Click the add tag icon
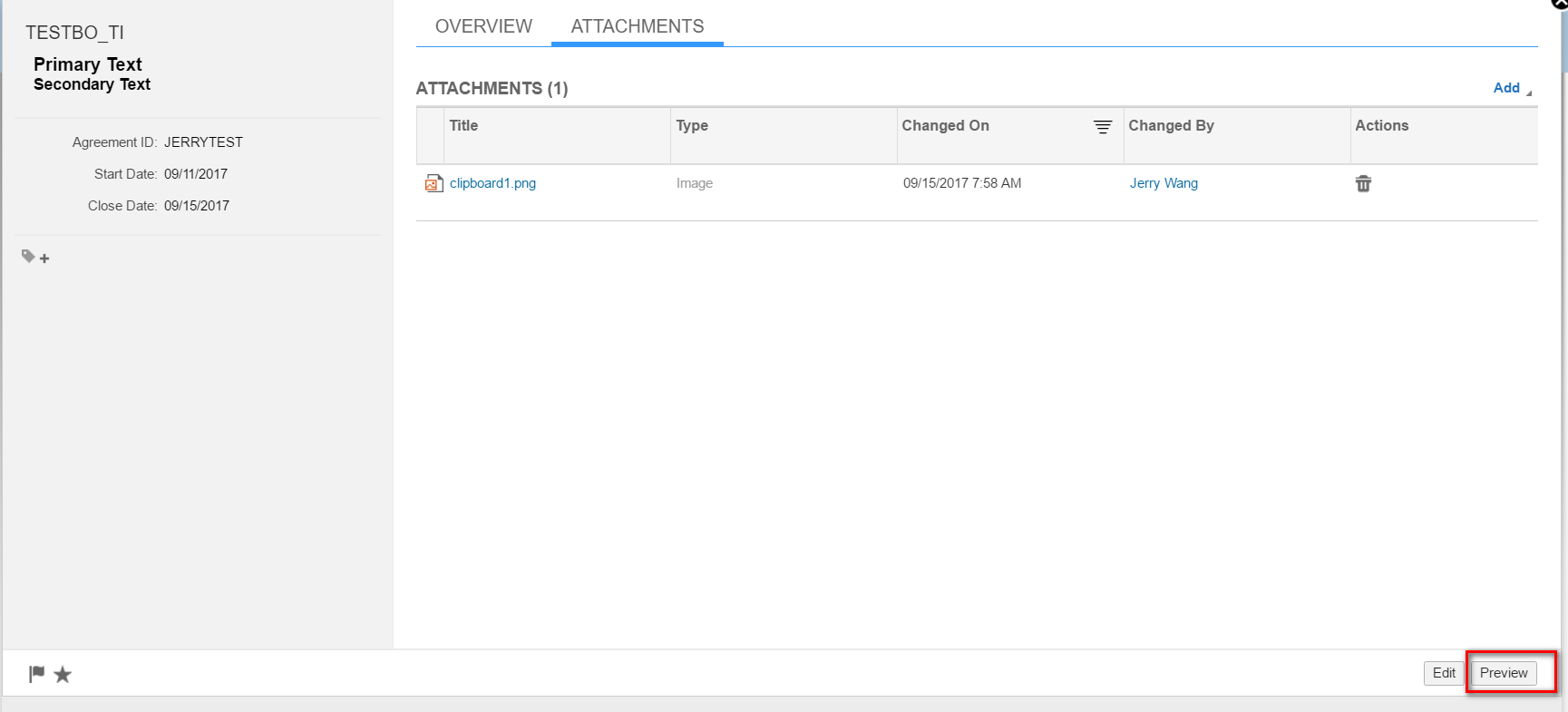The width and height of the screenshot is (1568, 712). (x=35, y=258)
